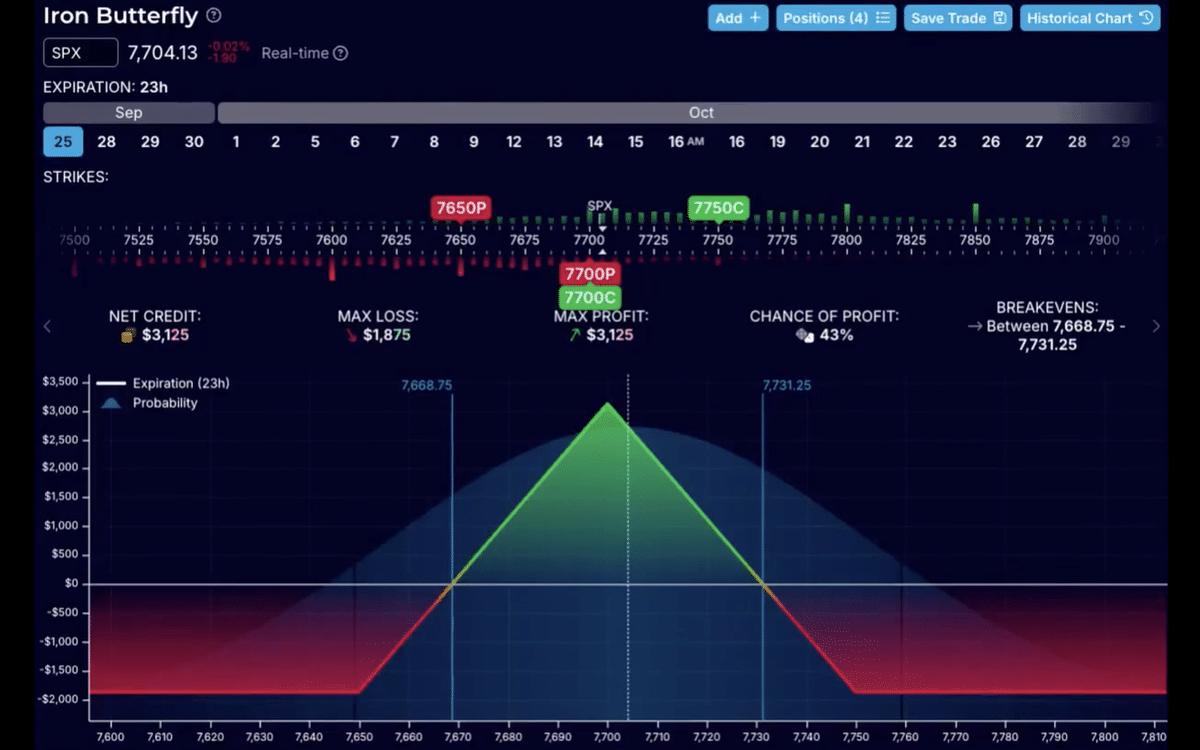
Task: Go to next stats with right chevron
Action: point(1157,326)
